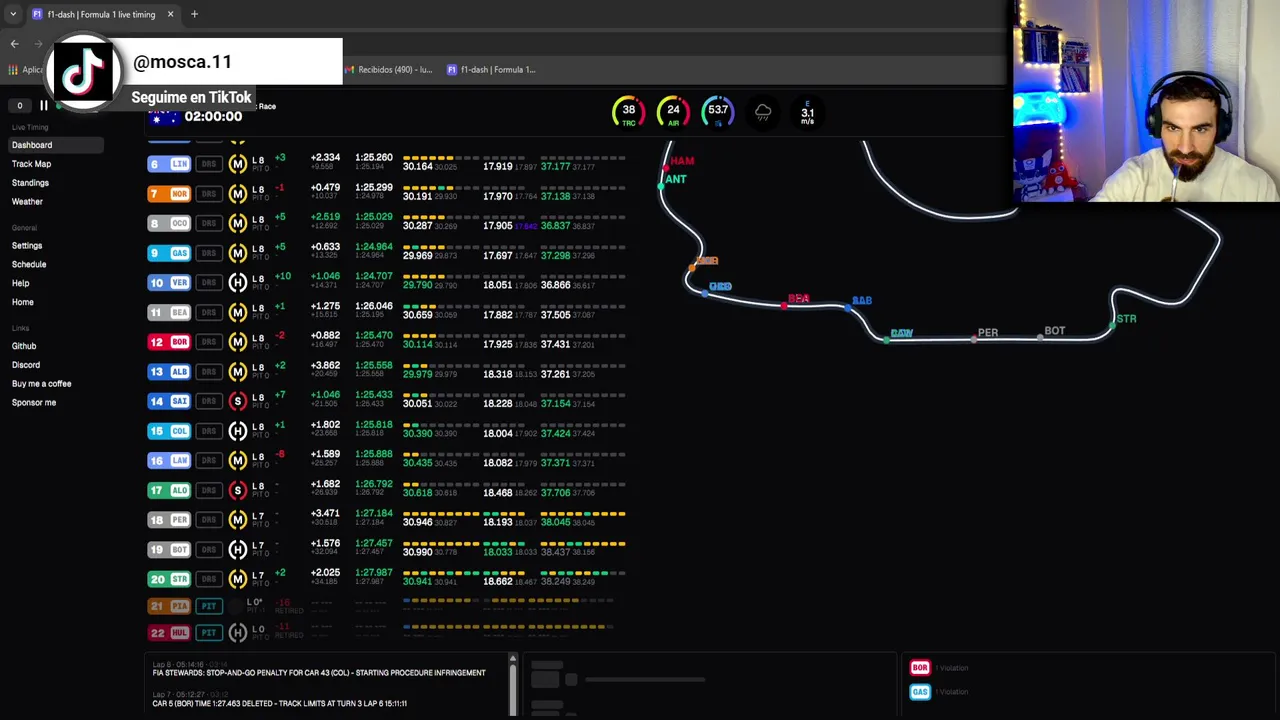Click the DRS badge in the STR row
Viewport: 1280px width, 720px height.
click(x=209, y=579)
